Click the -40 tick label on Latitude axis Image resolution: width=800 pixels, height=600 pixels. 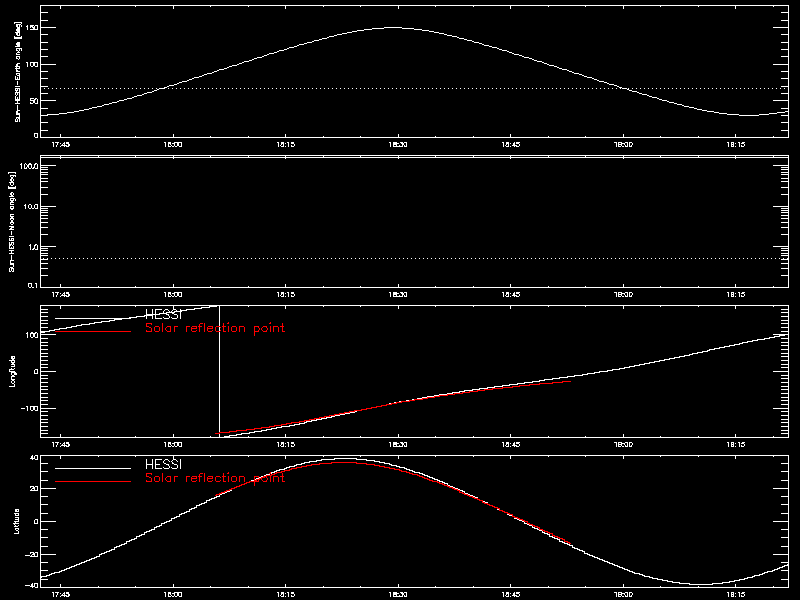[32, 585]
